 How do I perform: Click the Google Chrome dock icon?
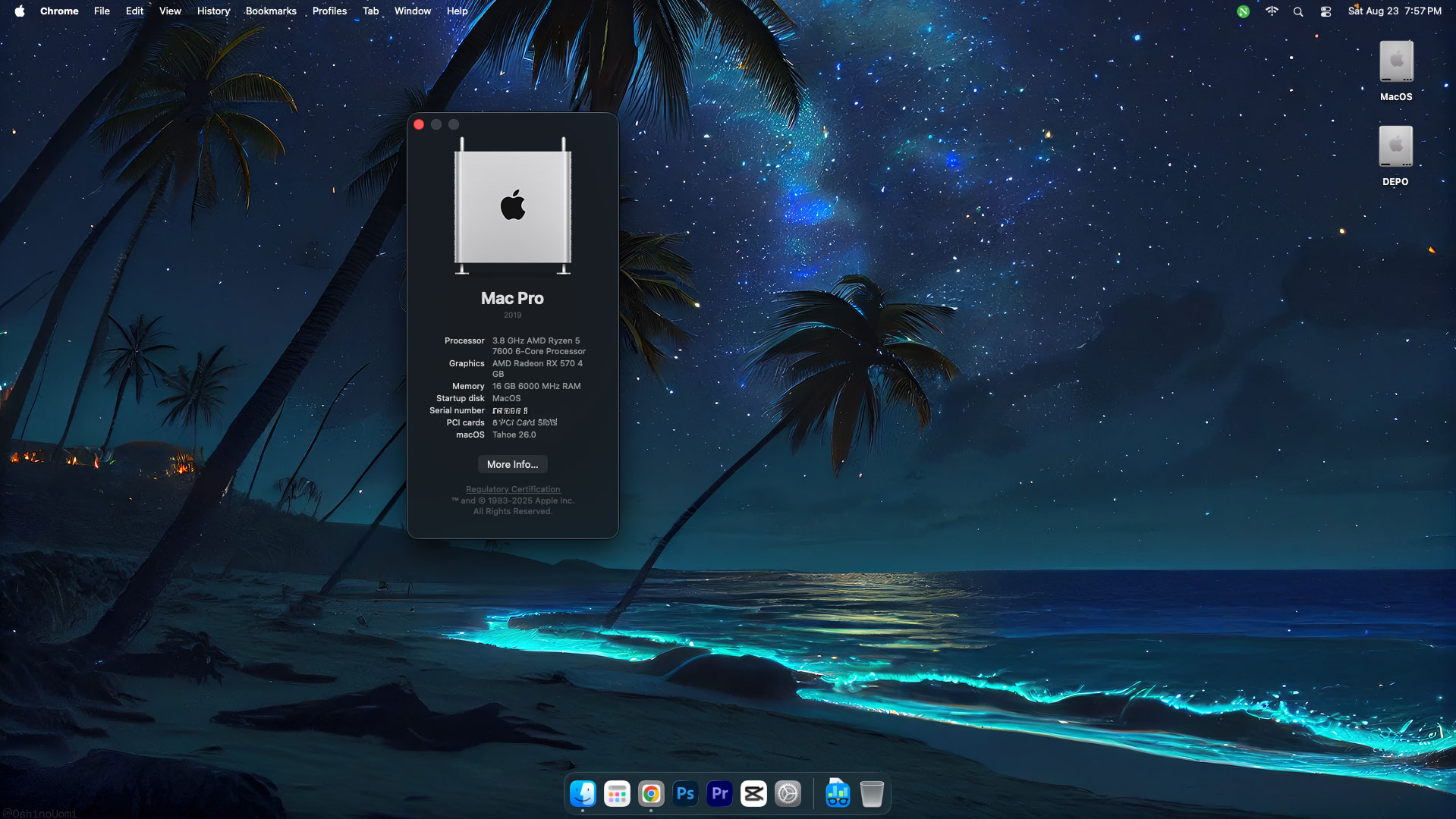point(651,794)
